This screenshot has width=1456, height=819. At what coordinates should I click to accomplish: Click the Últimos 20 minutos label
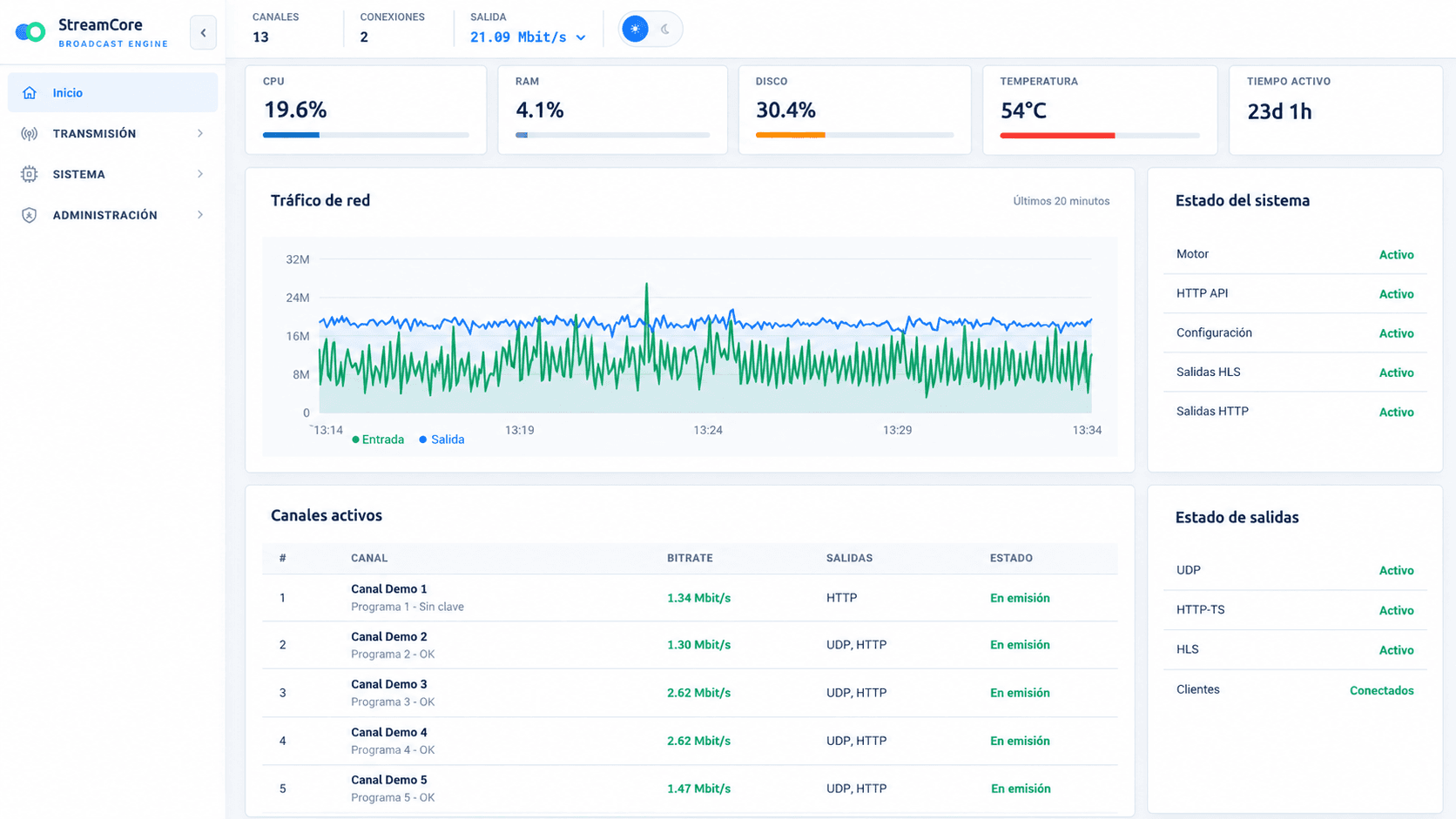[x=1061, y=201]
